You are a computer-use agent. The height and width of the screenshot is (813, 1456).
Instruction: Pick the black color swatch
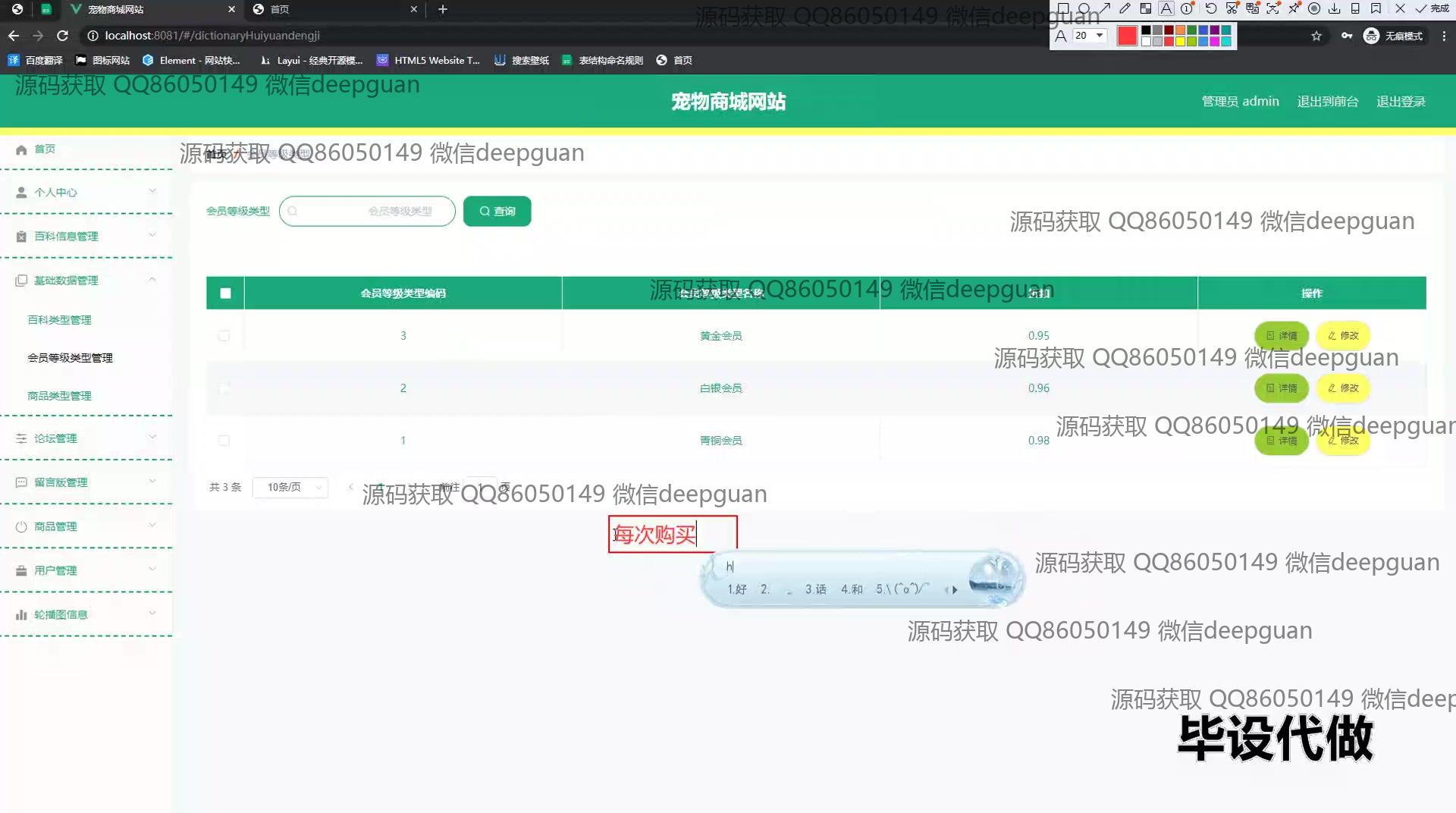point(1146,30)
